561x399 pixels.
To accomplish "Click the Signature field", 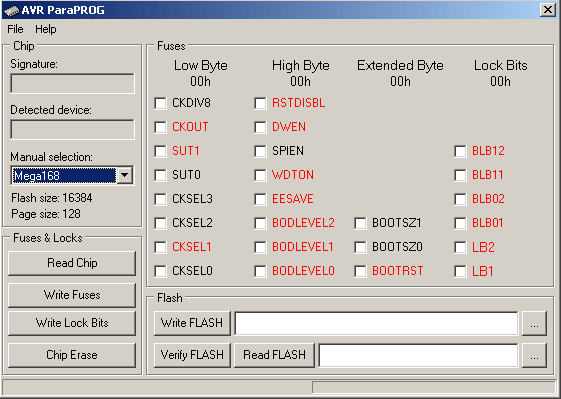I will pos(73,83).
